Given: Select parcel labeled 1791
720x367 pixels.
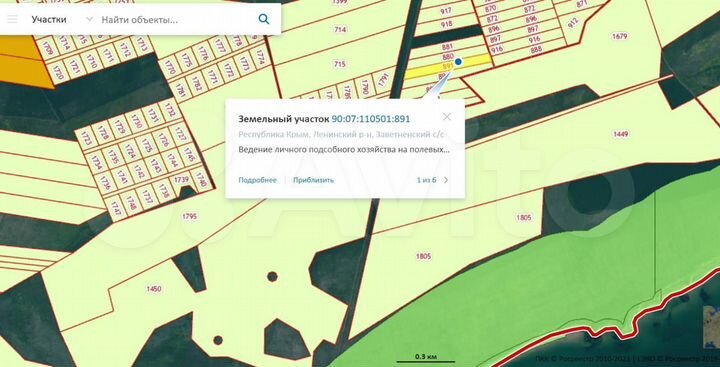Looking at the screenshot, I should [383, 80].
